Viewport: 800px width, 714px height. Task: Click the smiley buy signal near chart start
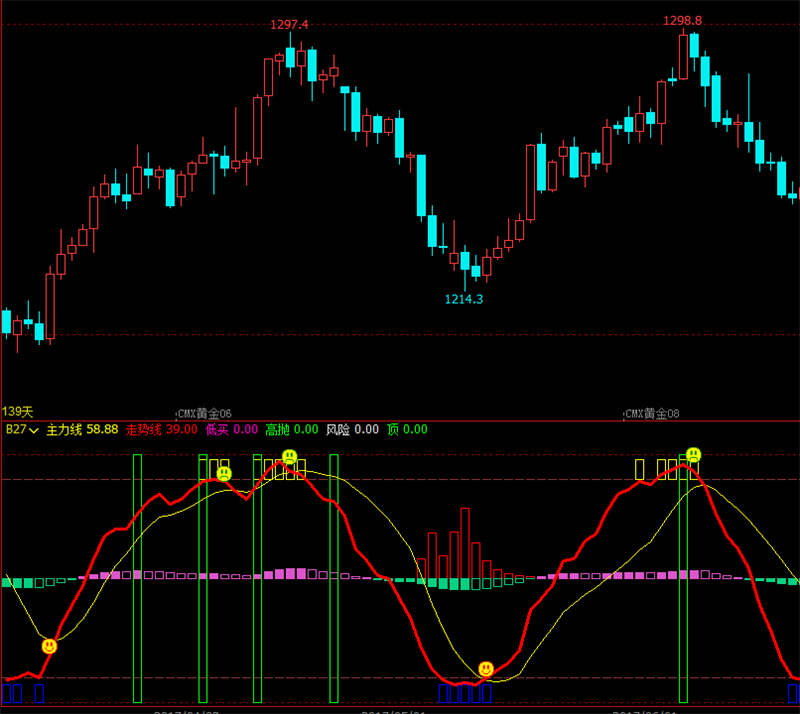(49, 647)
